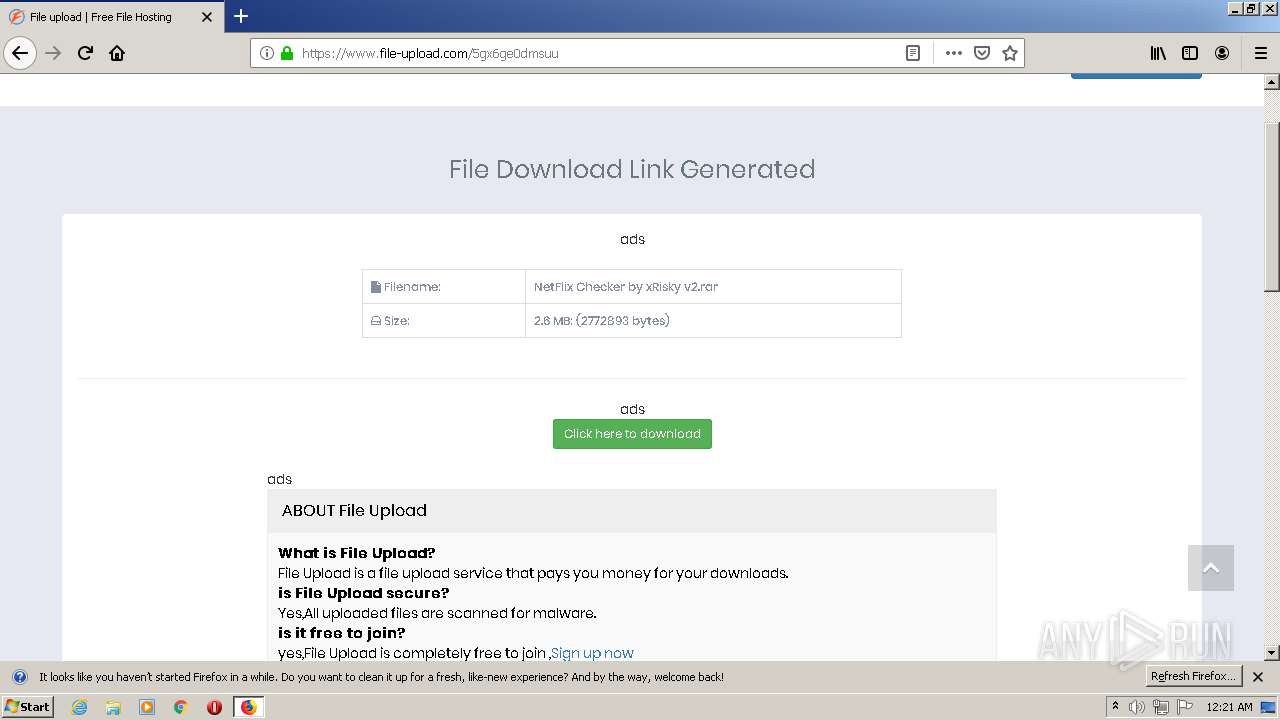
Task: Click Refresh Firefox button in notification bar
Action: click(1193, 677)
